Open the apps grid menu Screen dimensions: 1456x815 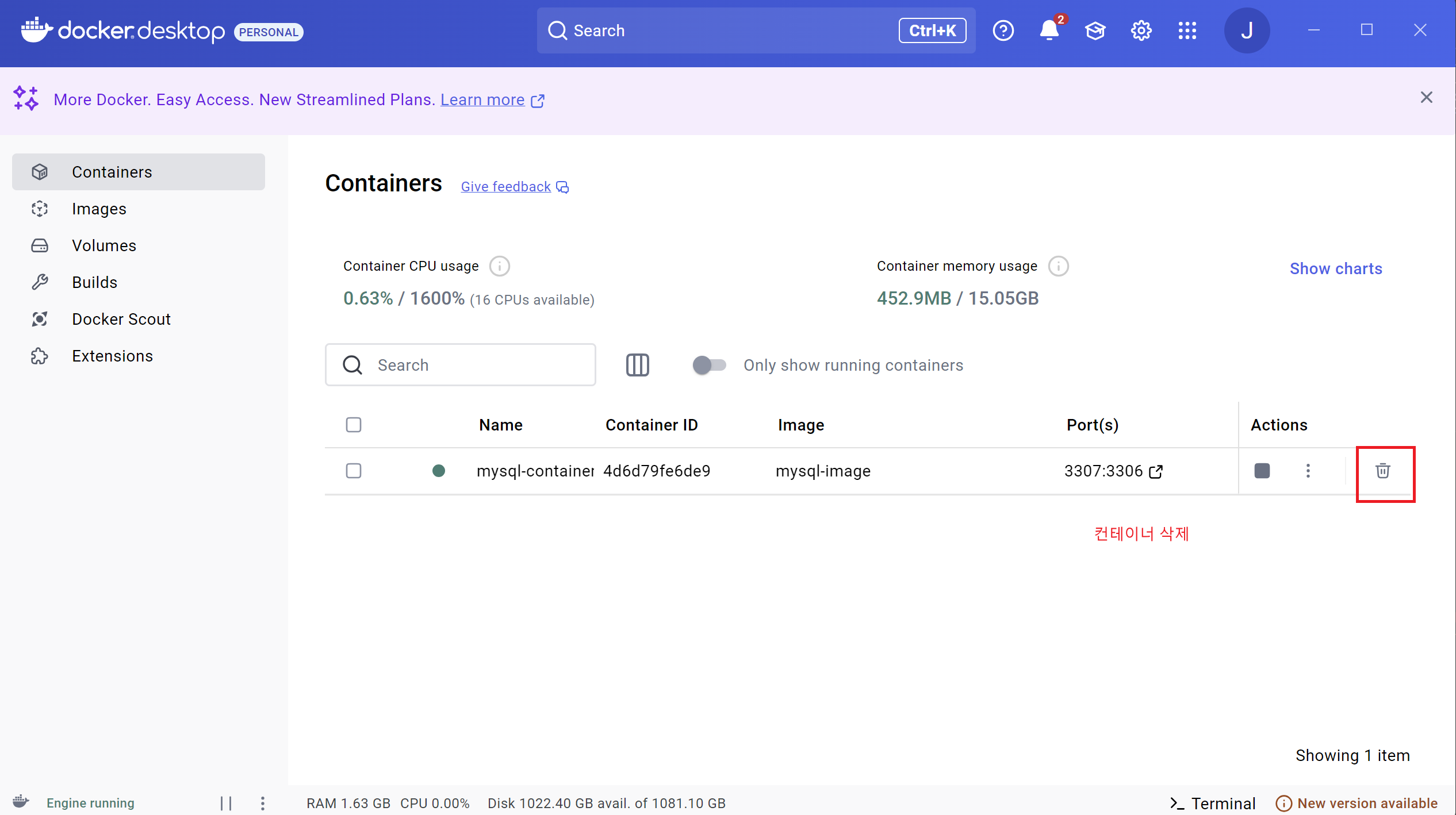pyautogui.click(x=1187, y=30)
